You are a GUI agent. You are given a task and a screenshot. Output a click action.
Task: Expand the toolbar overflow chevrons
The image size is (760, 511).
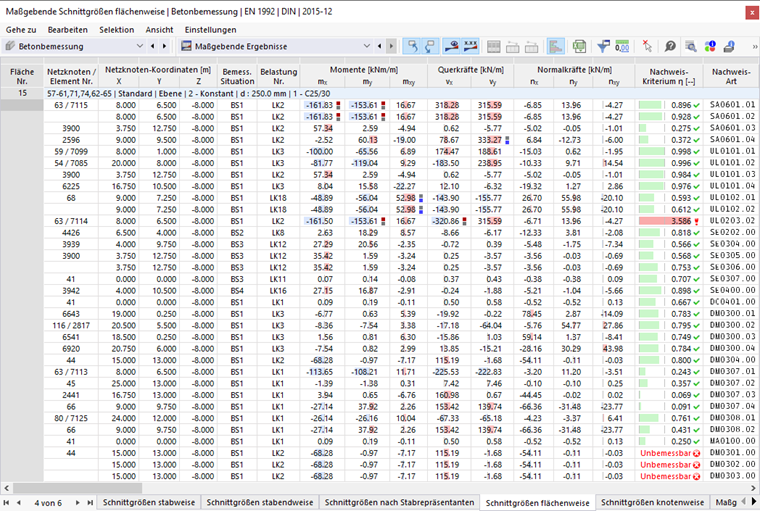tap(754, 47)
